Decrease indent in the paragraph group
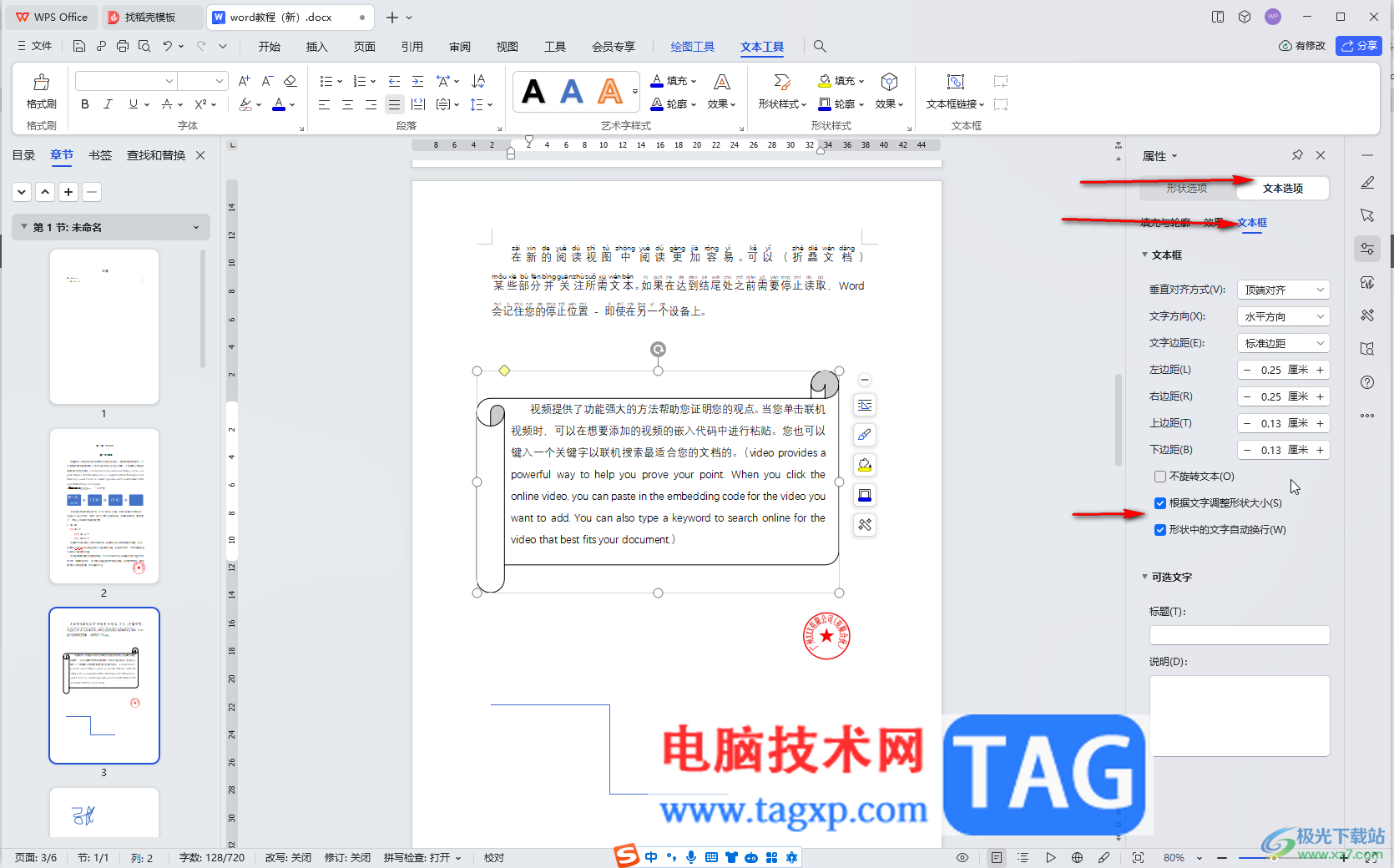 click(x=394, y=81)
